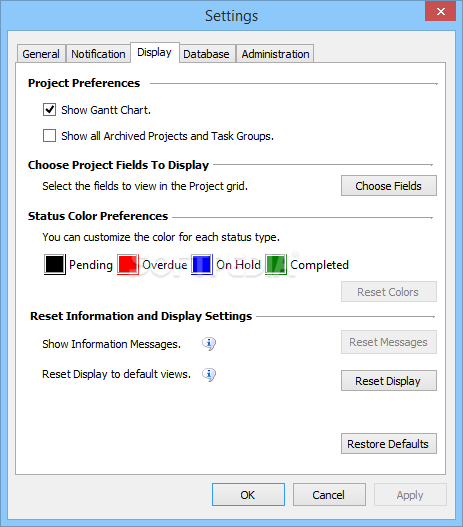The image size is (463, 527).
Task: Click the Apply button
Action: coord(410,495)
